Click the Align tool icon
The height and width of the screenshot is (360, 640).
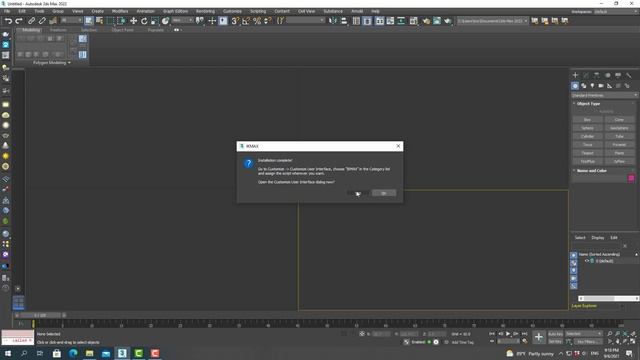click(x=344, y=21)
